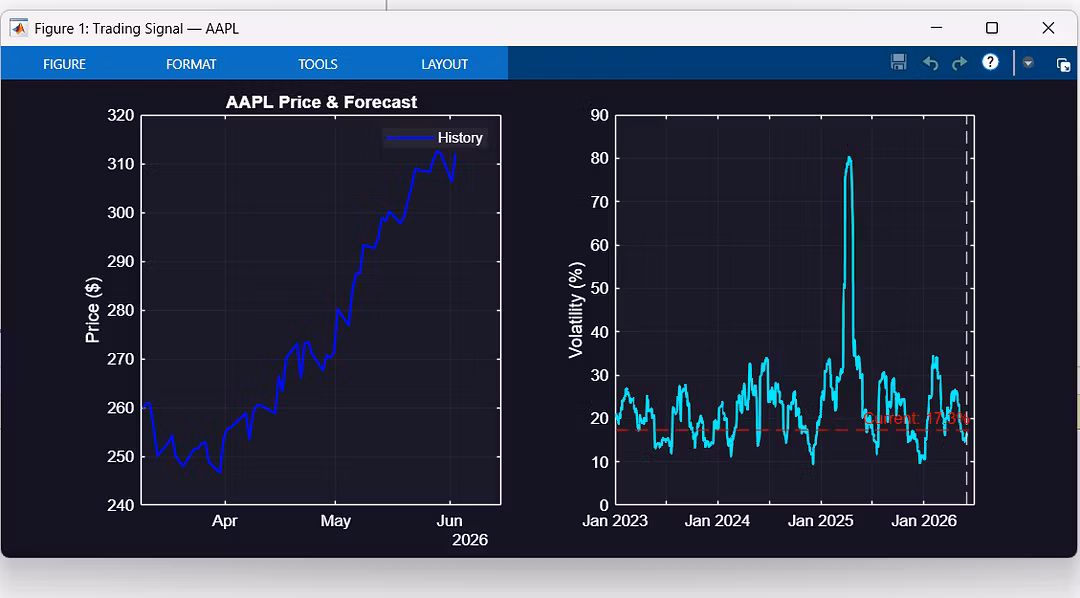Screen dimensions: 1080x598
Task: Expand the toolstrip options dropdown arrow
Action: click(x=1028, y=63)
